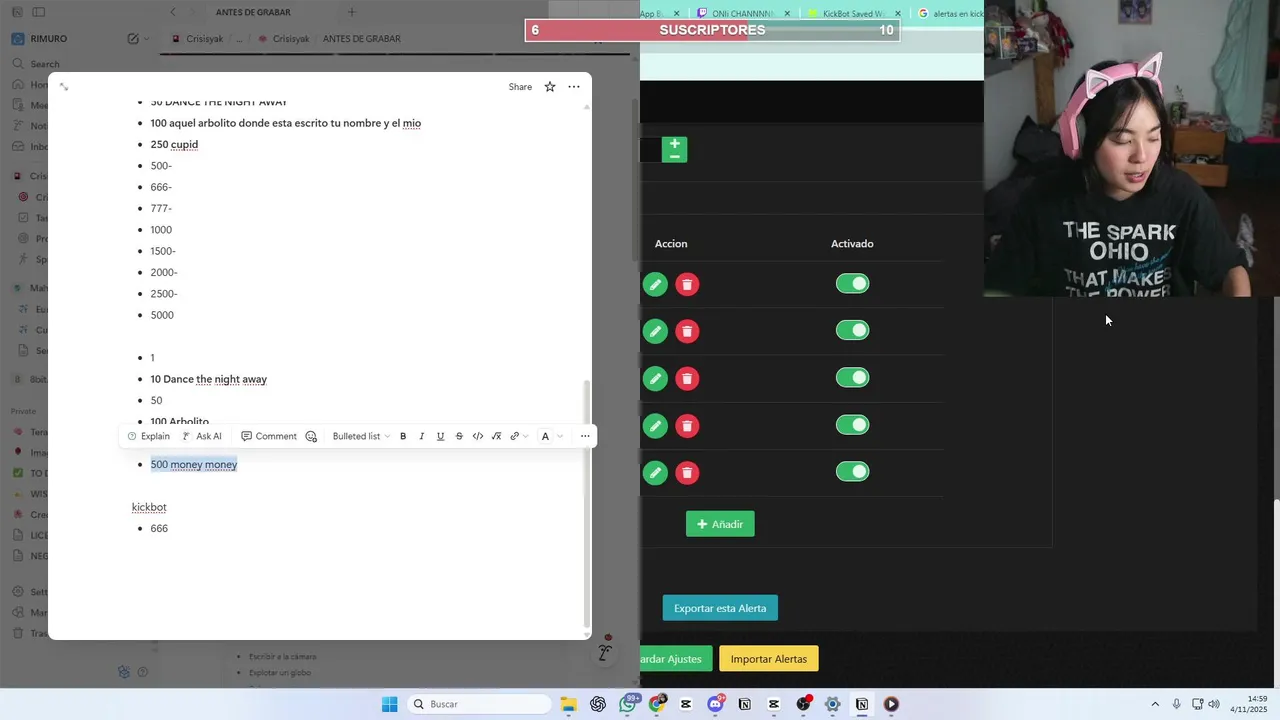Image resolution: width=1280 pixels, height=720 pixels.
Task: Open the page in full view
Action: (x=64, y=87)
